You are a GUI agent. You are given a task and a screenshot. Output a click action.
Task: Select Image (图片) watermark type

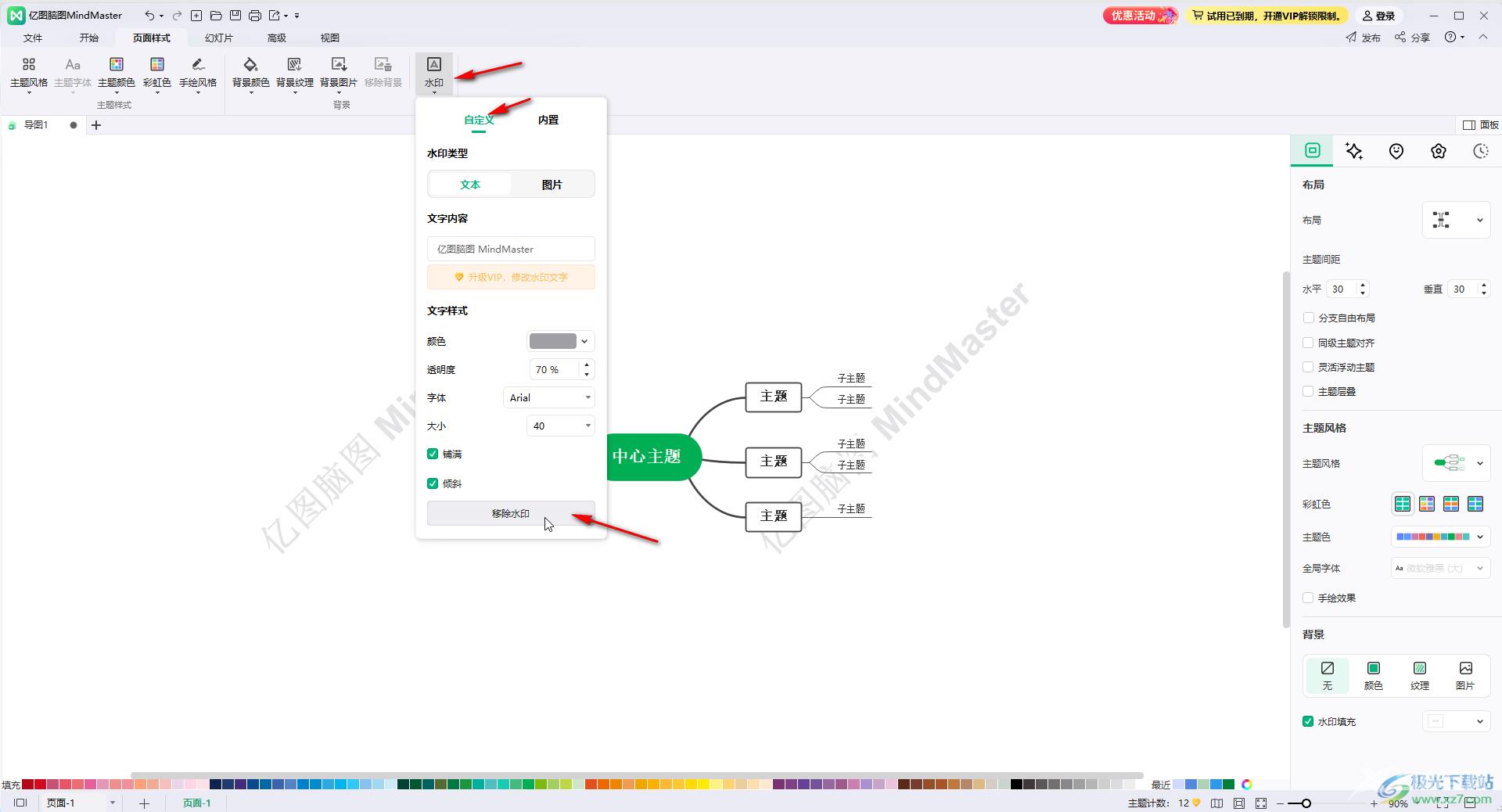click(x=552, y=185)
